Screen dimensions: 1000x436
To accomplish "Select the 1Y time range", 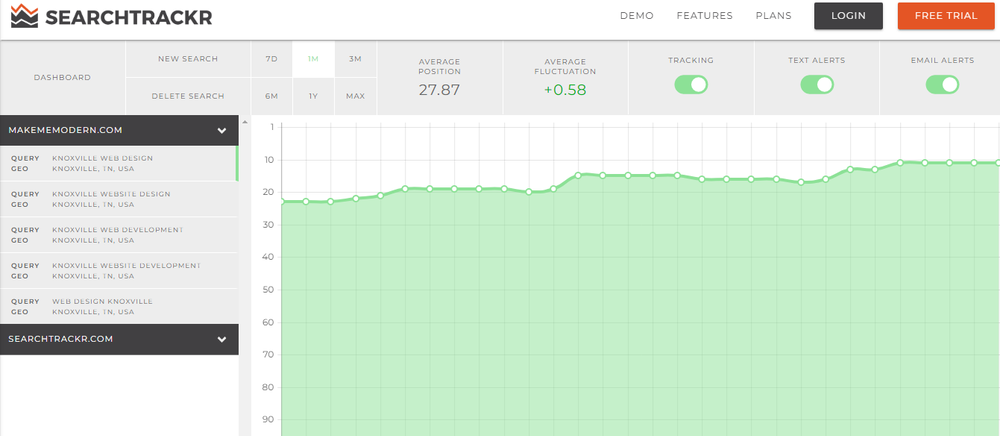I will pyautogui.click(x=313, y=96).
